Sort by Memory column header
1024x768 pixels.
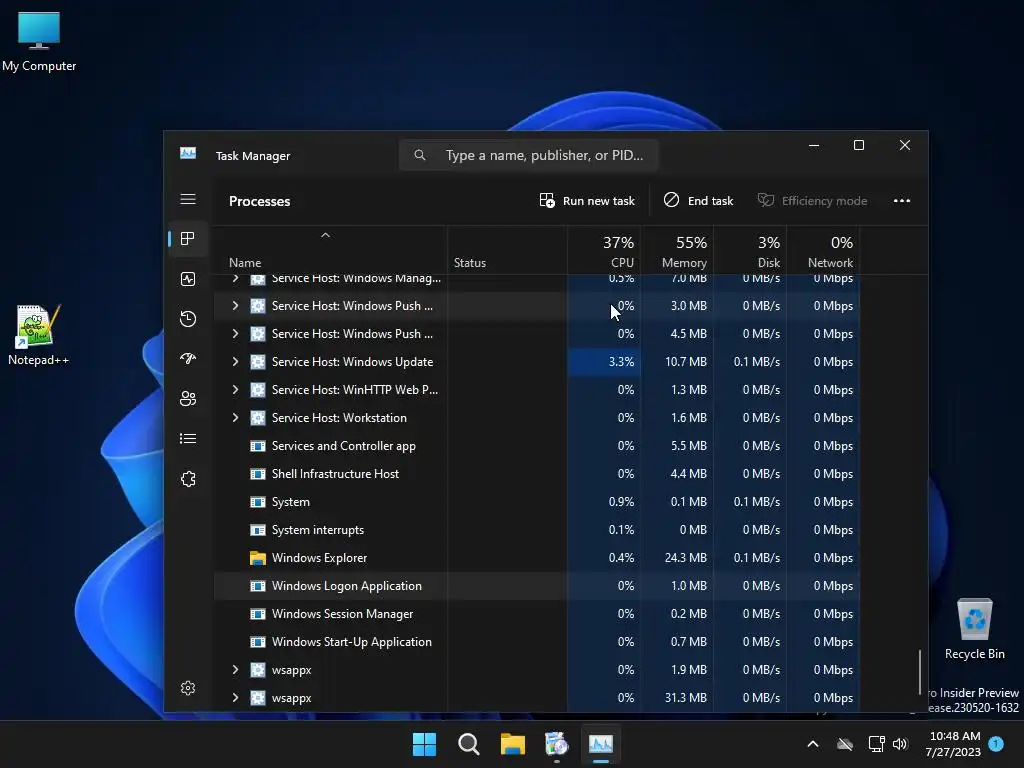(677, 250)
